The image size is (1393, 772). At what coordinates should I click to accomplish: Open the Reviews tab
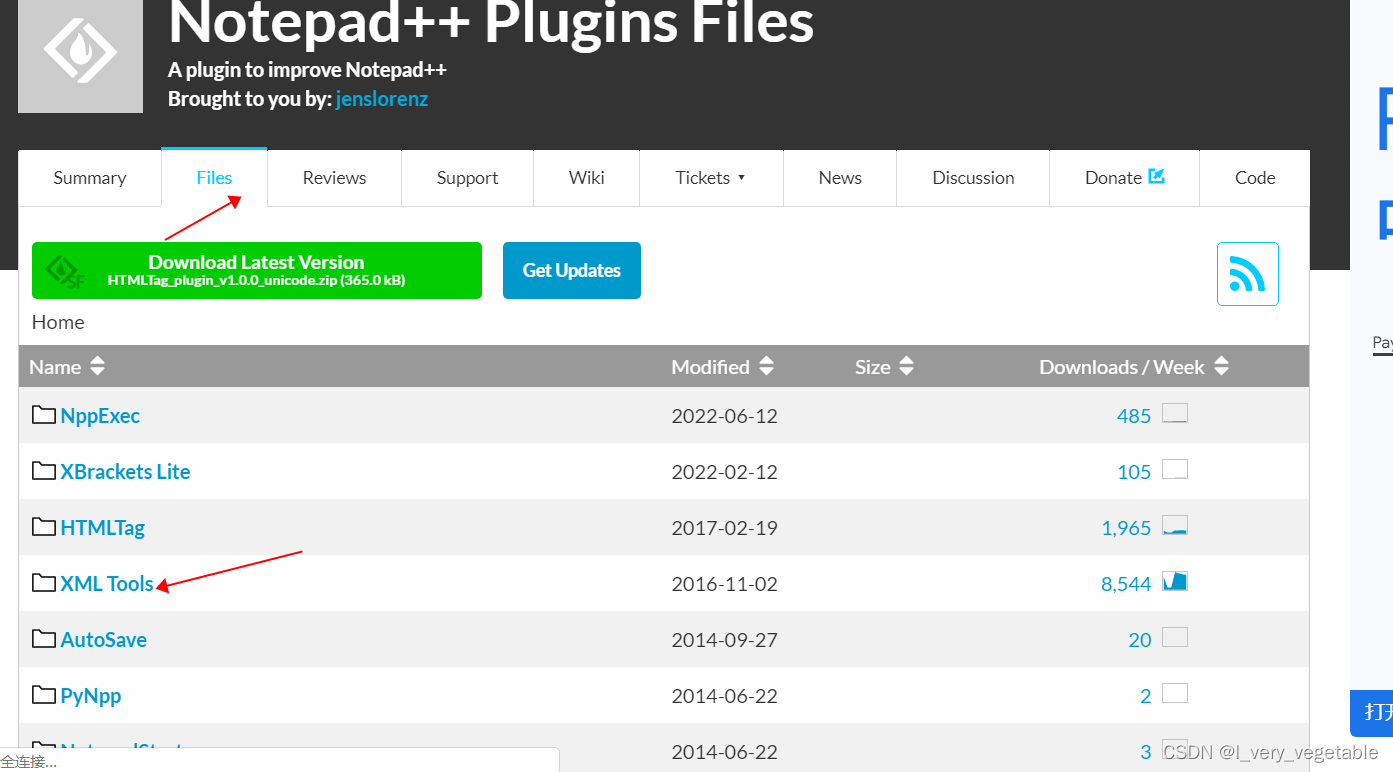pyautogui.click(x=334, y=178)
